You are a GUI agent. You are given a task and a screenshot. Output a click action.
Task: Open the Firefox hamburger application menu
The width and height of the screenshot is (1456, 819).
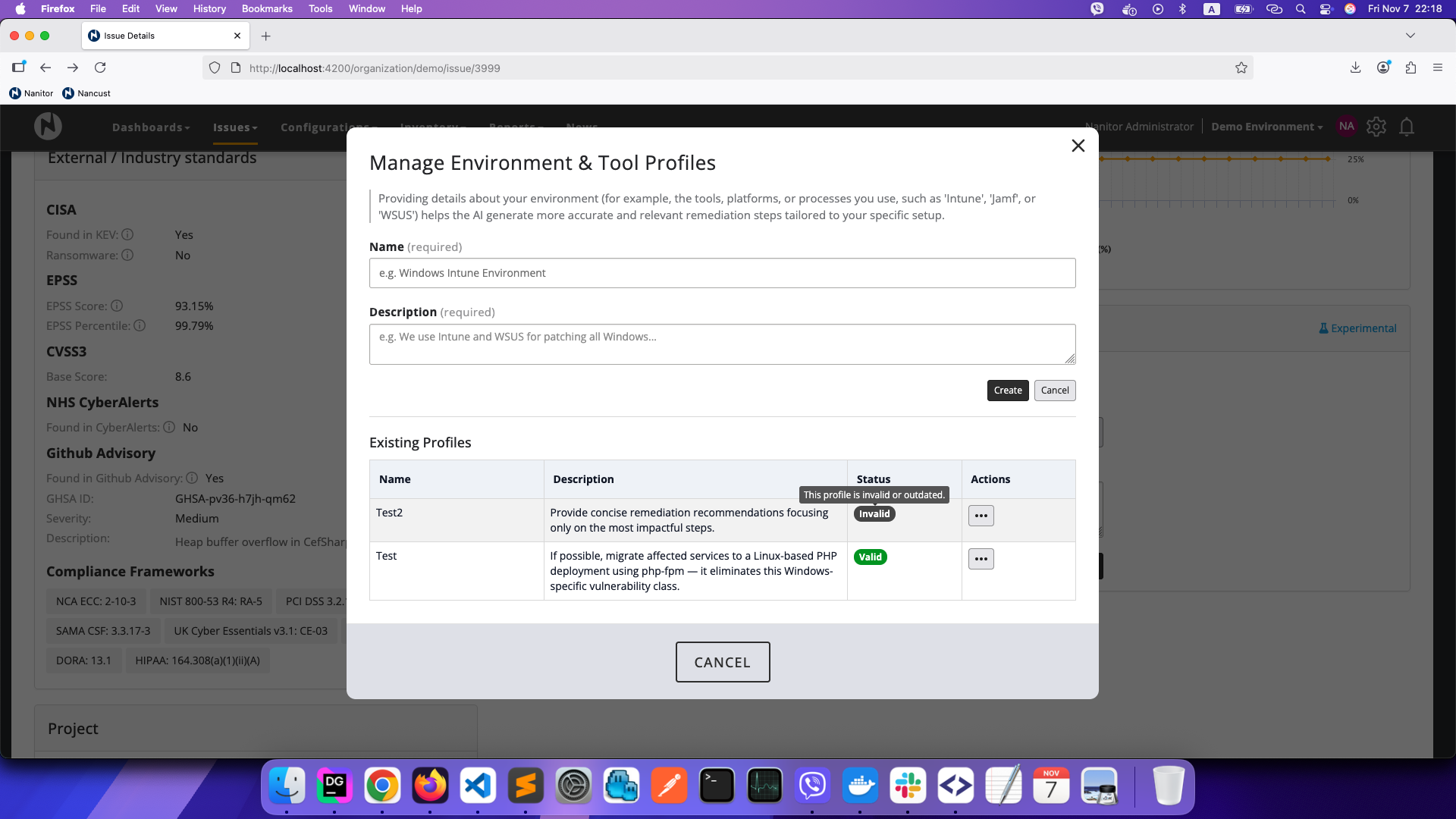1438,67
